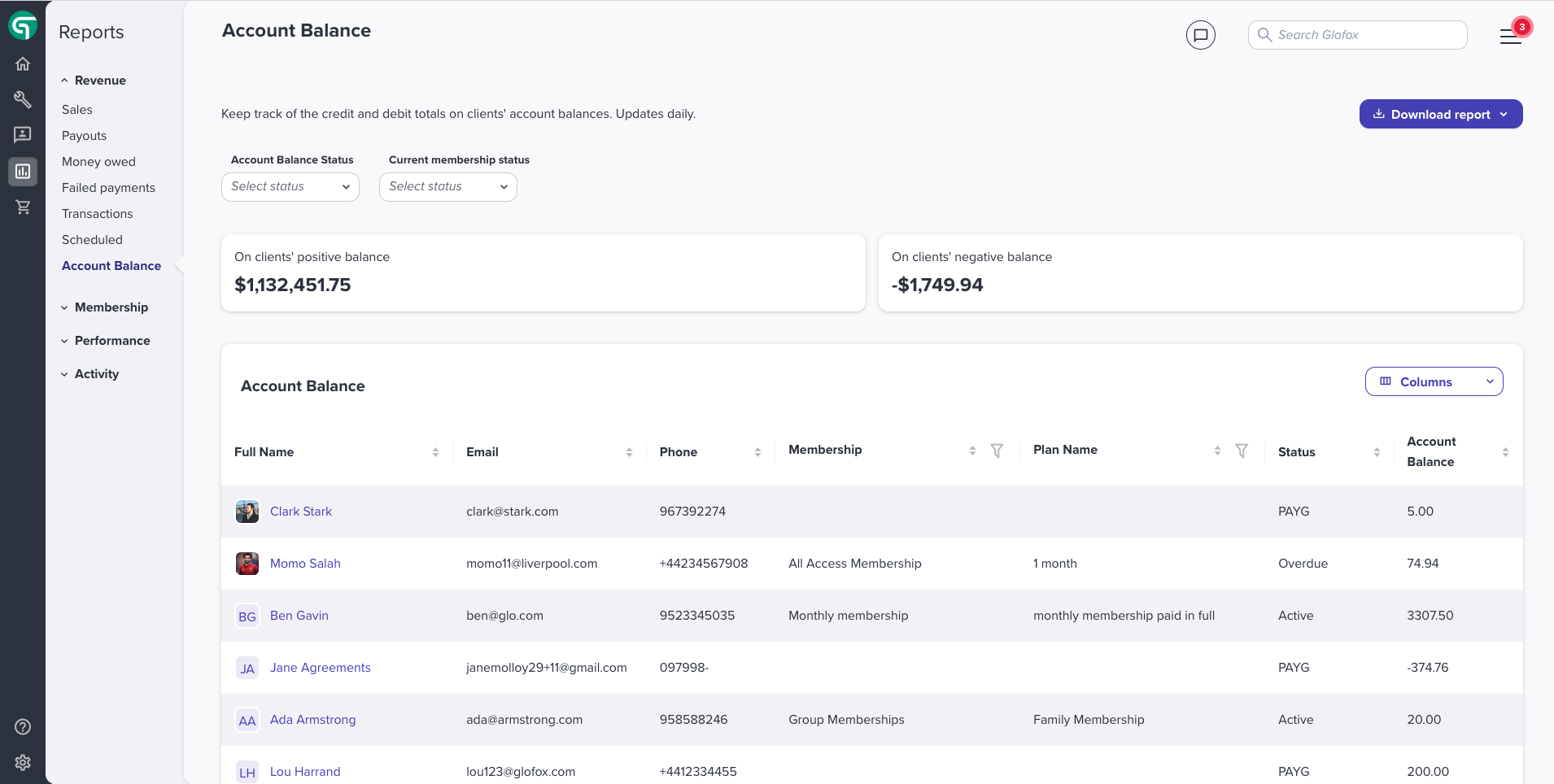Screen dimensions: 1554x784
Task: Open the Columns dropdown
Action: point(1434,381)
